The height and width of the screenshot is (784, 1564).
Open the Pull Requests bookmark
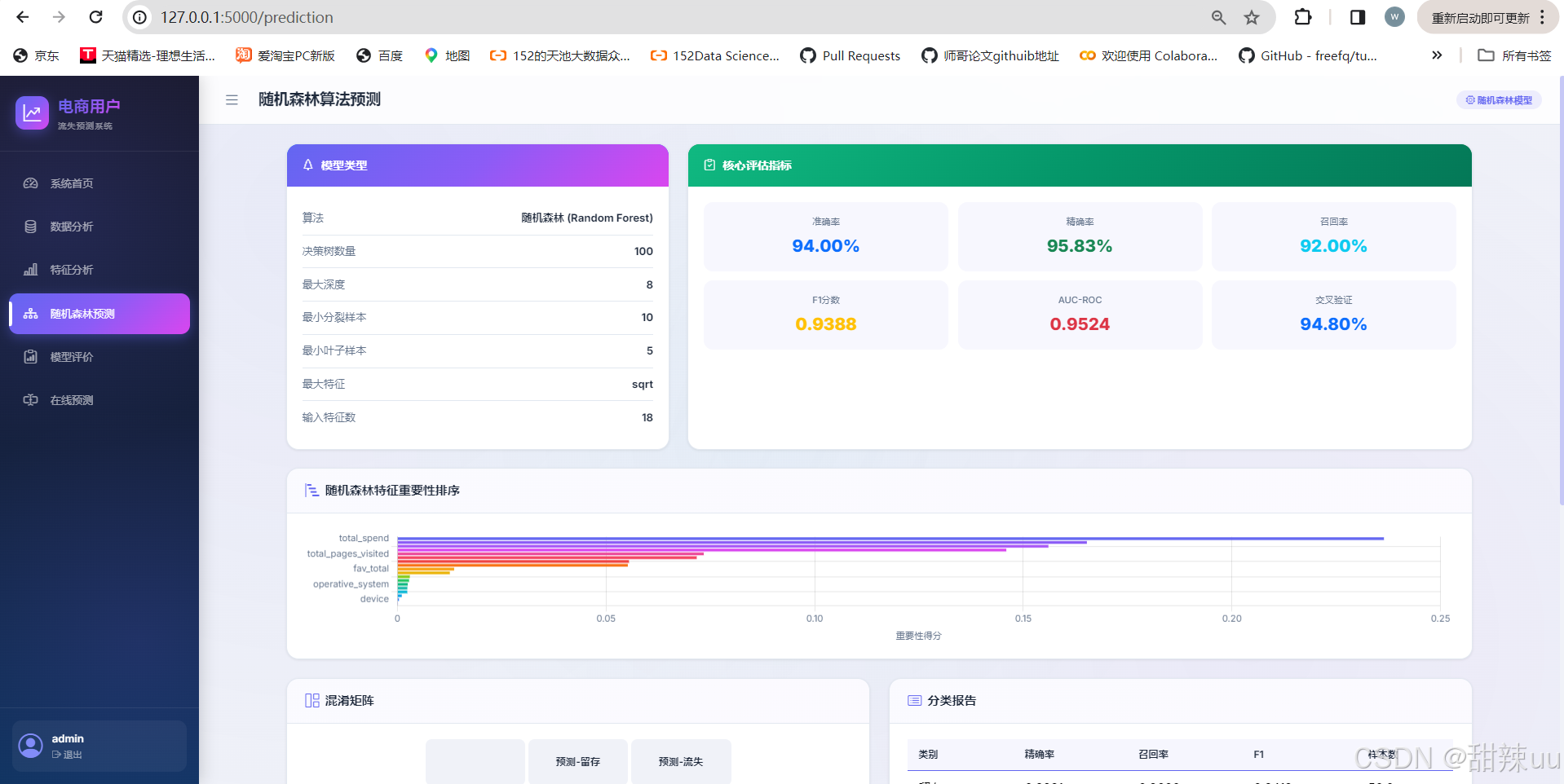click(850, 55)
